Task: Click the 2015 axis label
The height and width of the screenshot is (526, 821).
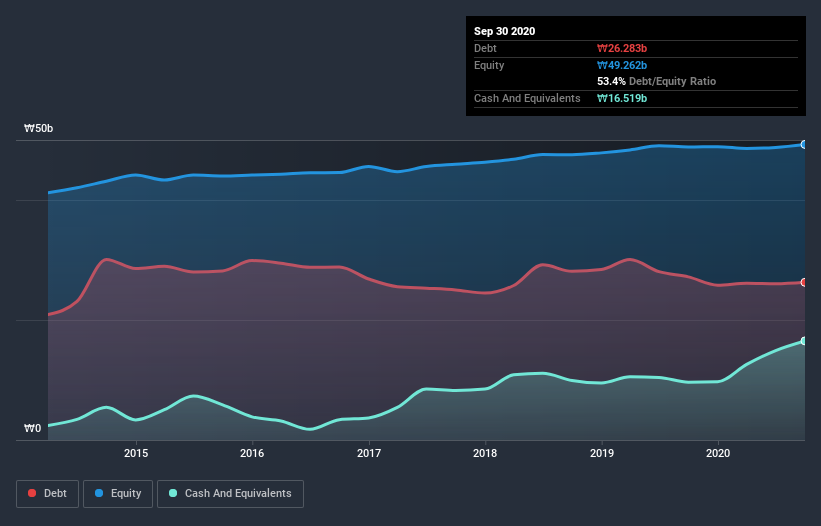Action: [136, 453]
